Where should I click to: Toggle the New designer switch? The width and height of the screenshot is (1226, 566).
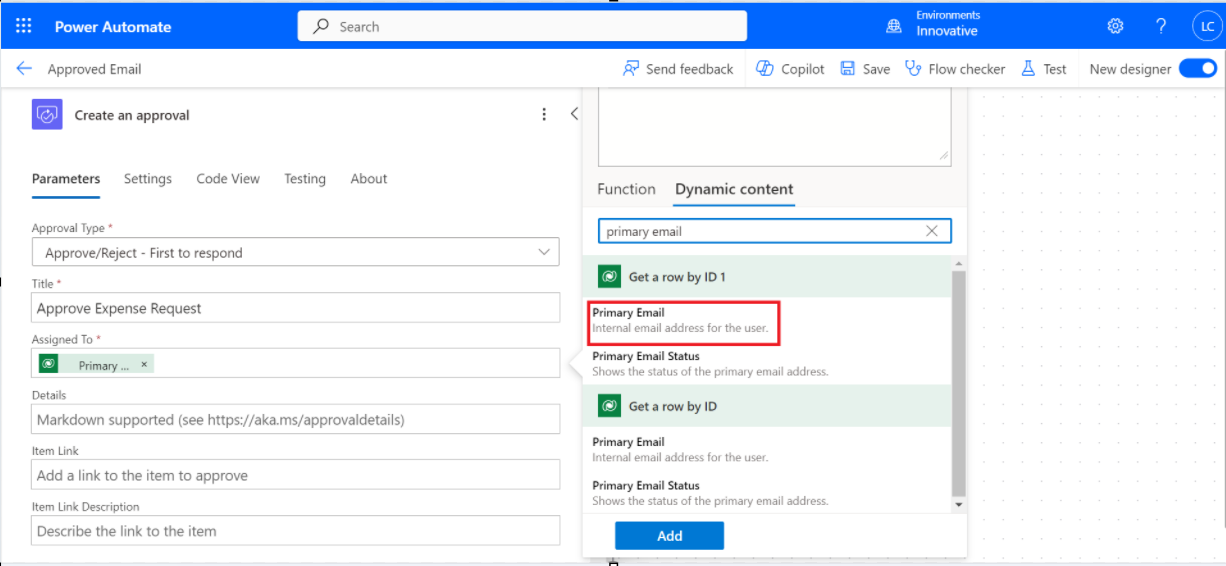coord(1197,69)
